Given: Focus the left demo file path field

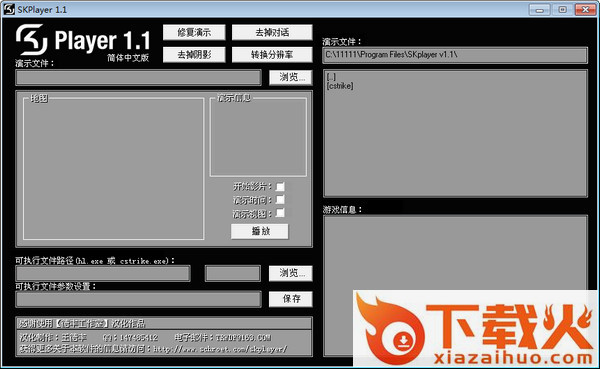Looking at the screenshot, I should coord(139,78).
